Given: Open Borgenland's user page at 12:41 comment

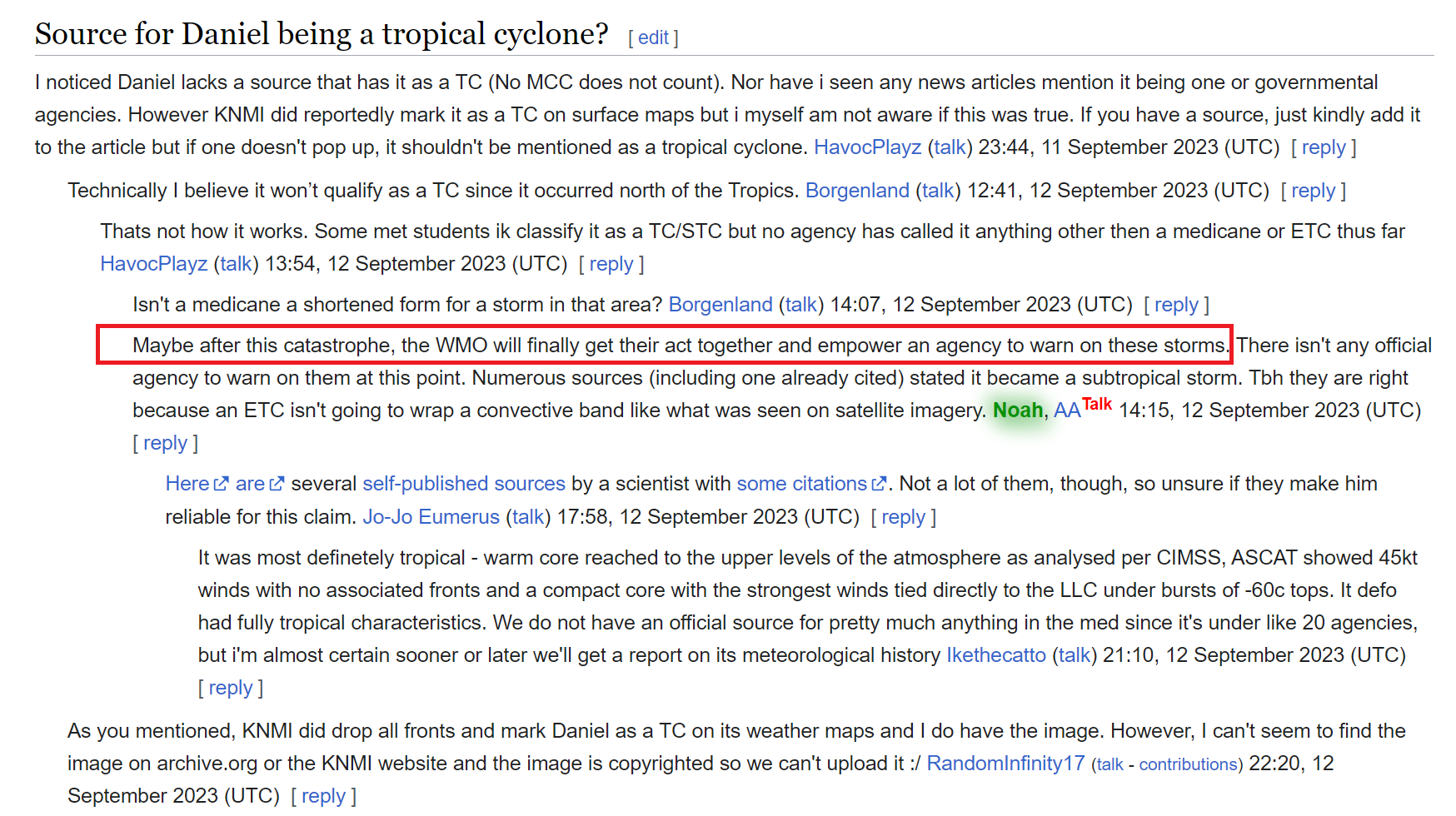Looking at the screenshot, I should tap(856, 191).
